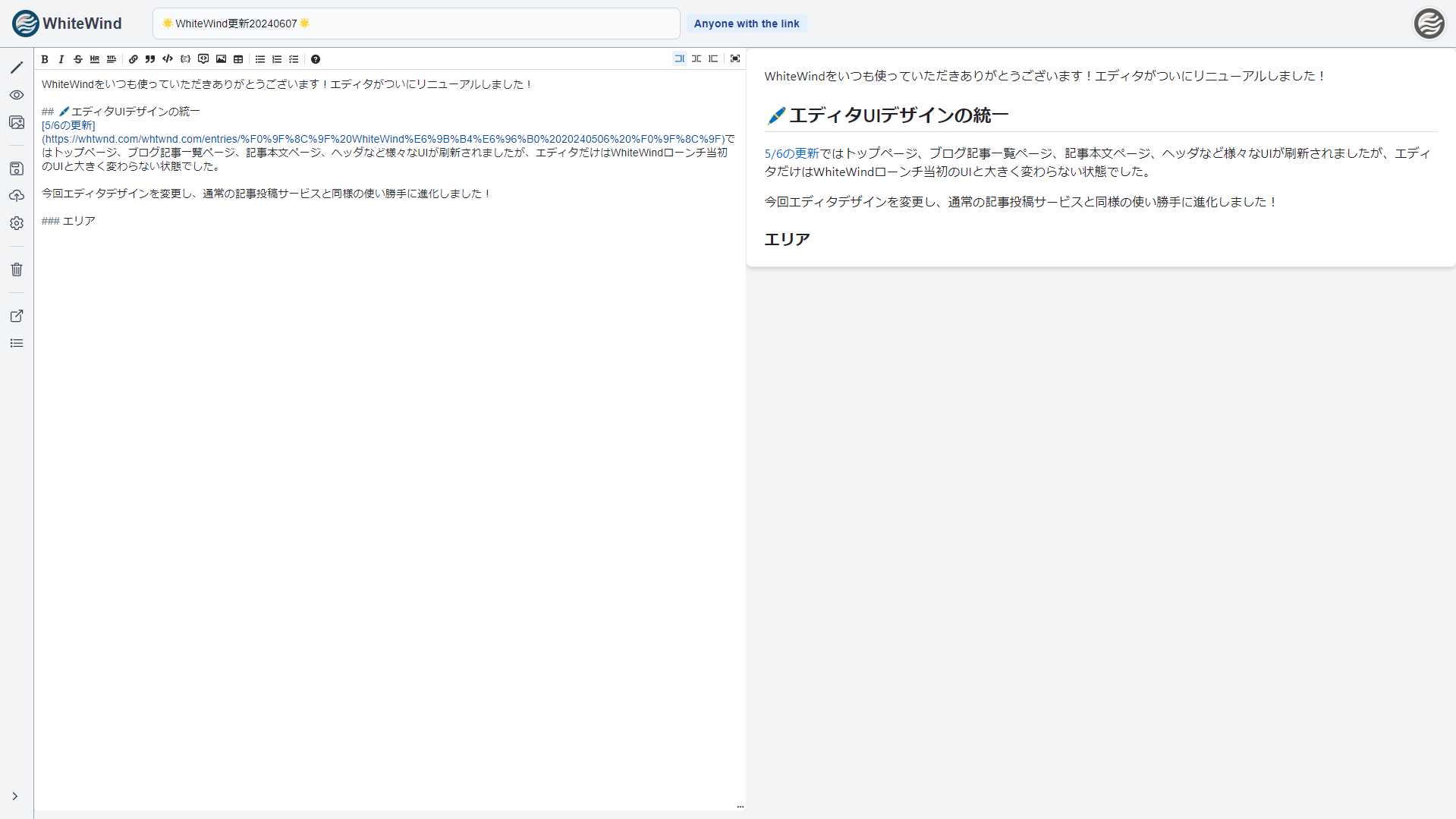This screenshot has height=819, width=1456.
Task: Toggle the task checklist formatting
Action: [294, 59]
